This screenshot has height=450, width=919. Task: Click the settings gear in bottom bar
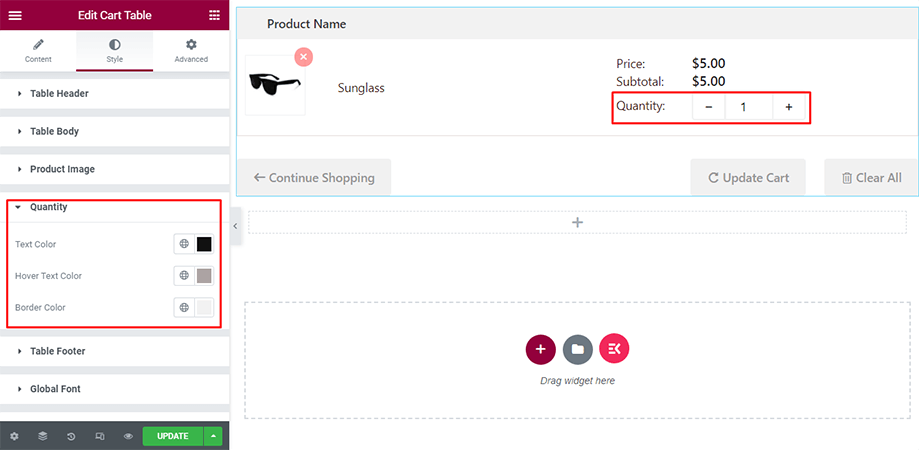pos(14,436)
